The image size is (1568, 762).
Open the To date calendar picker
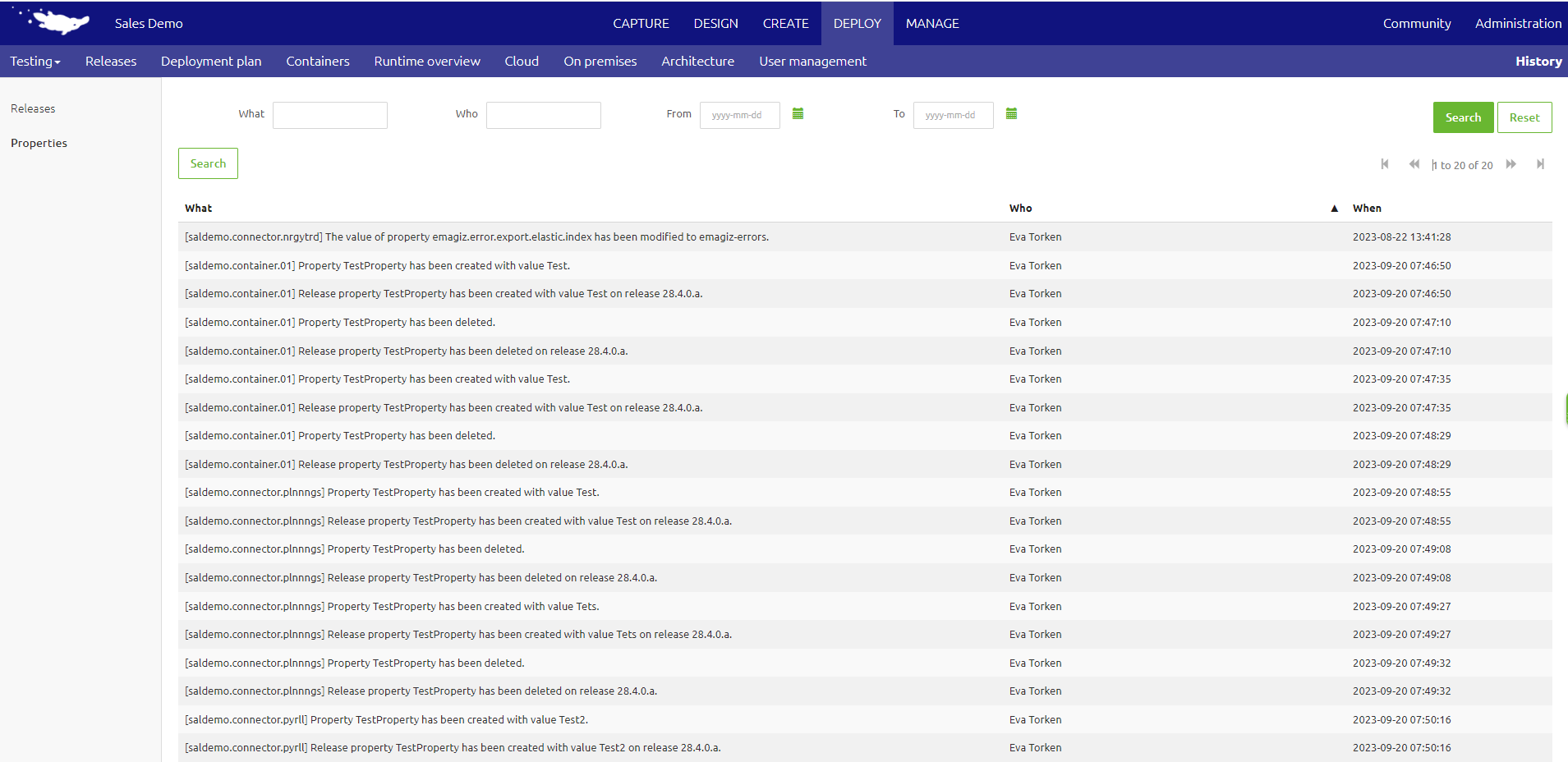(x=1011, y=114)
